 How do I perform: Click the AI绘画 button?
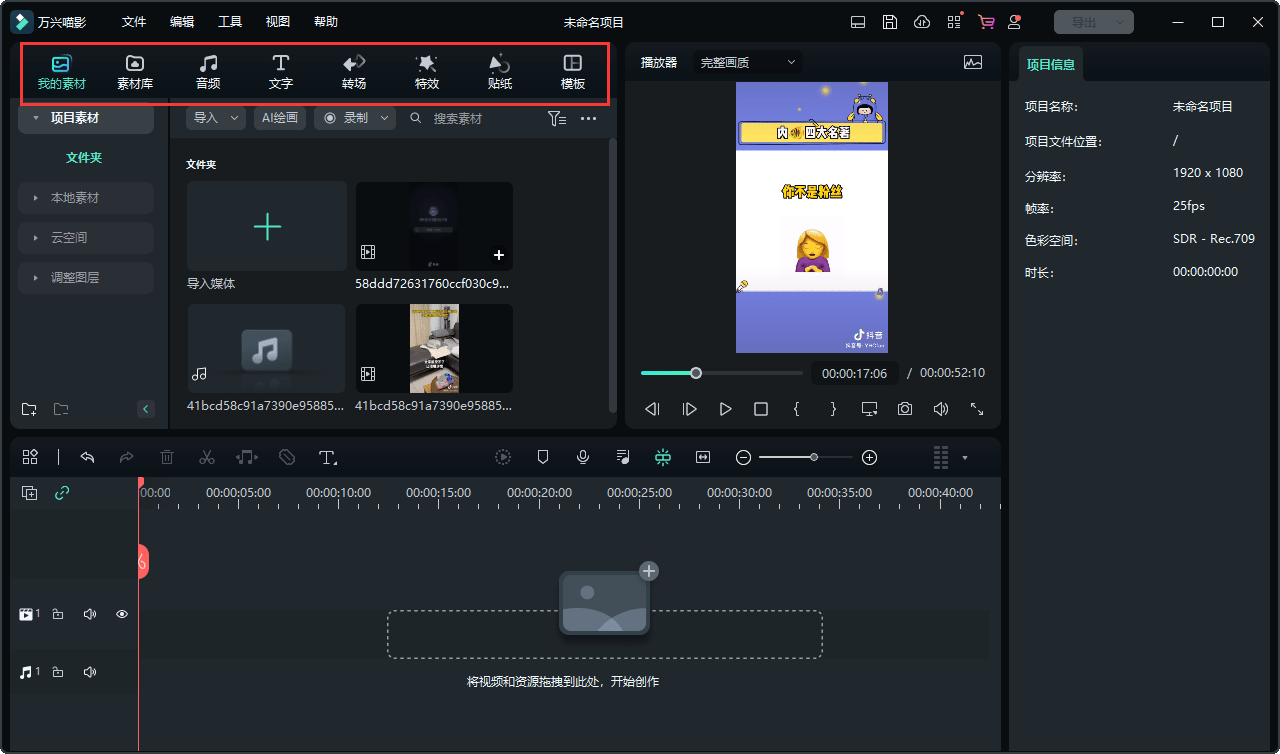pos(280,118)
